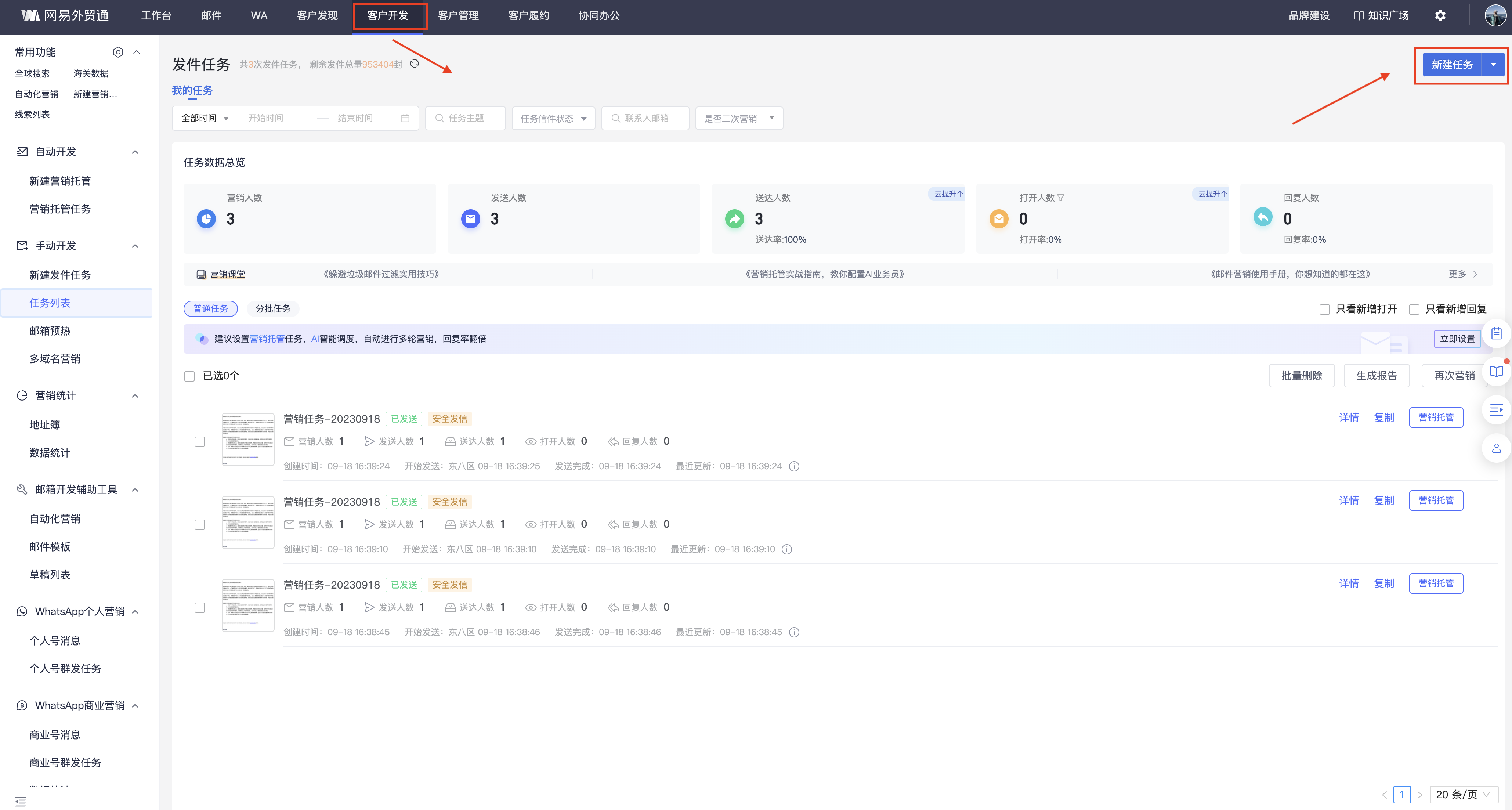Refresh the remaining send quota counter

pos(415,64)
